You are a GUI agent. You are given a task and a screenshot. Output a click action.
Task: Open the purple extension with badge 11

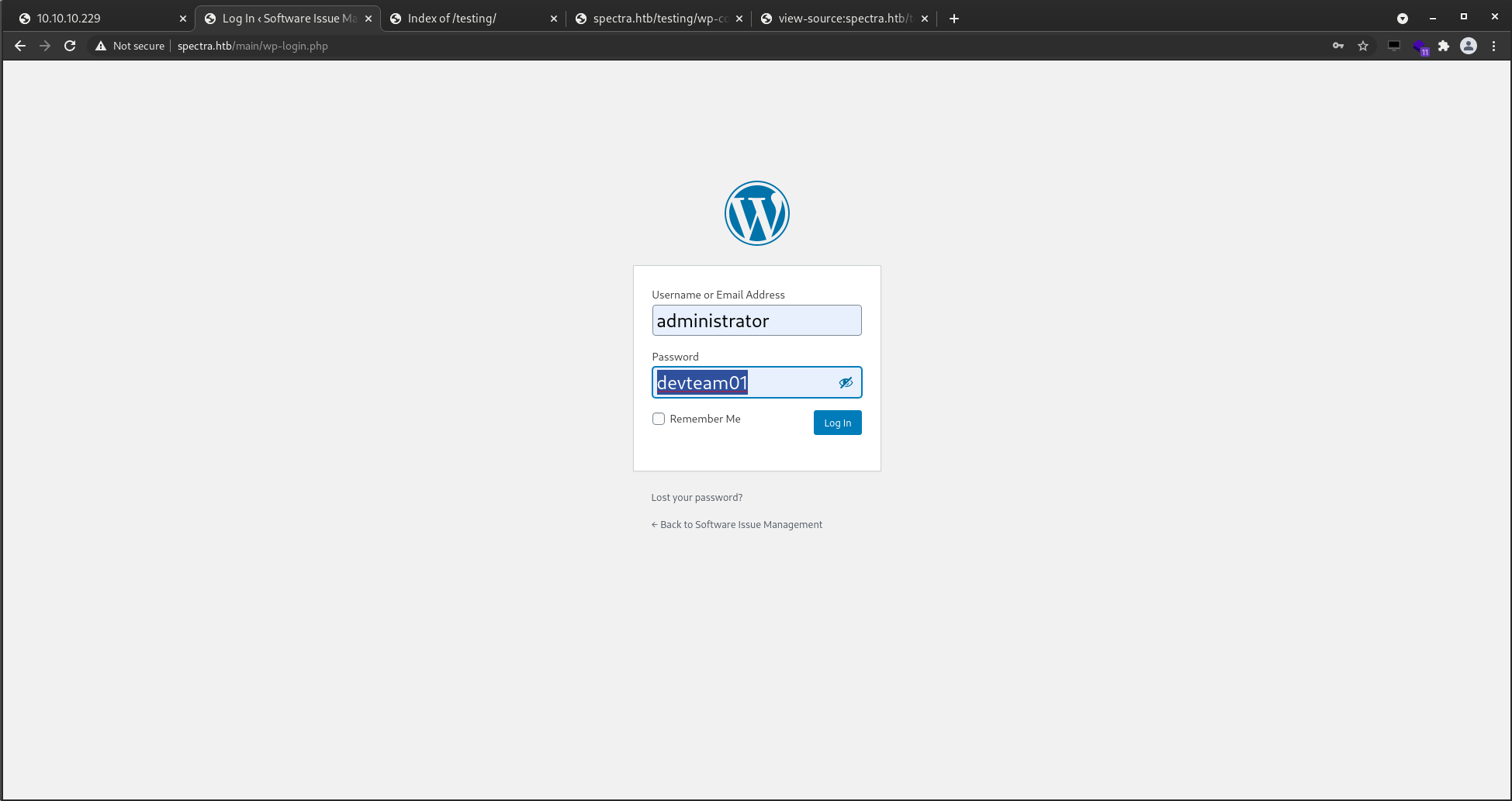pyautogui.click(x=1420, y=47)
